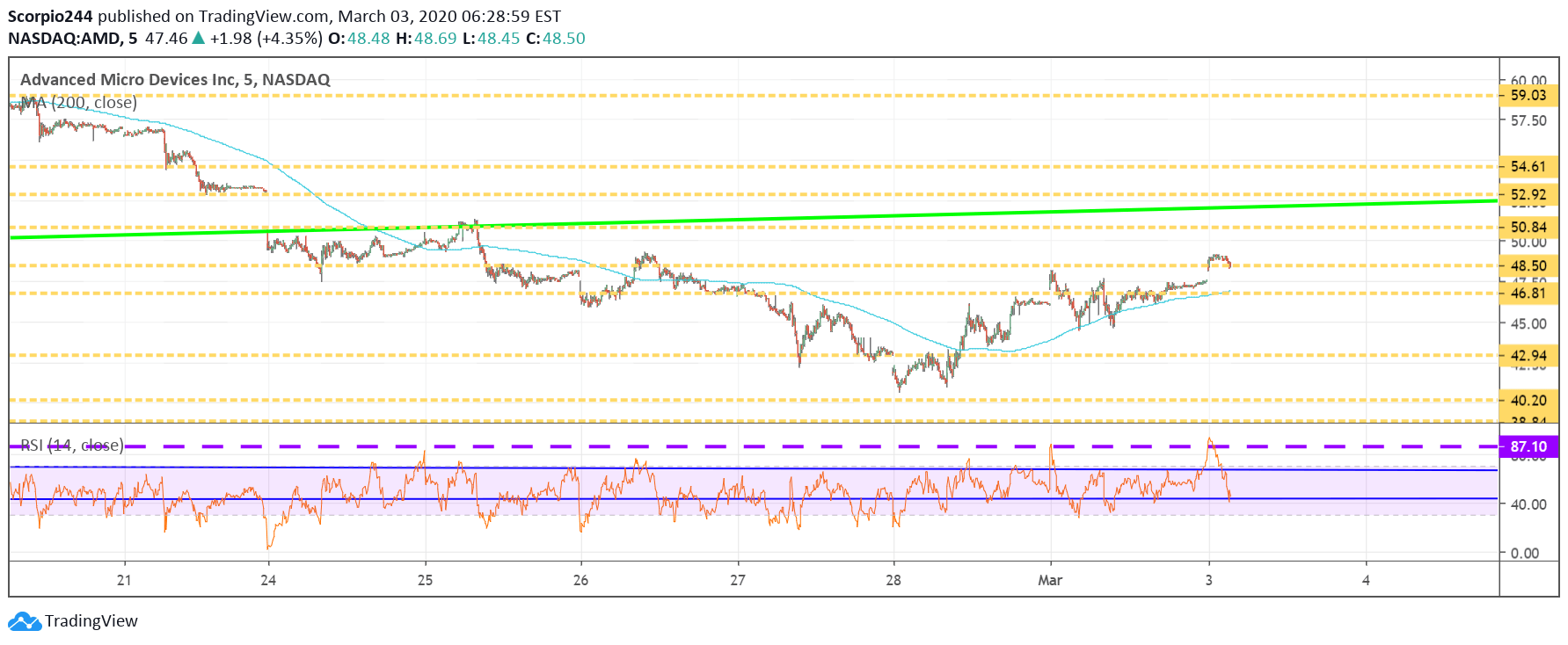Click the date label 24 on time axis
The image size is (1568, 645).
click(x=268, y=580)
